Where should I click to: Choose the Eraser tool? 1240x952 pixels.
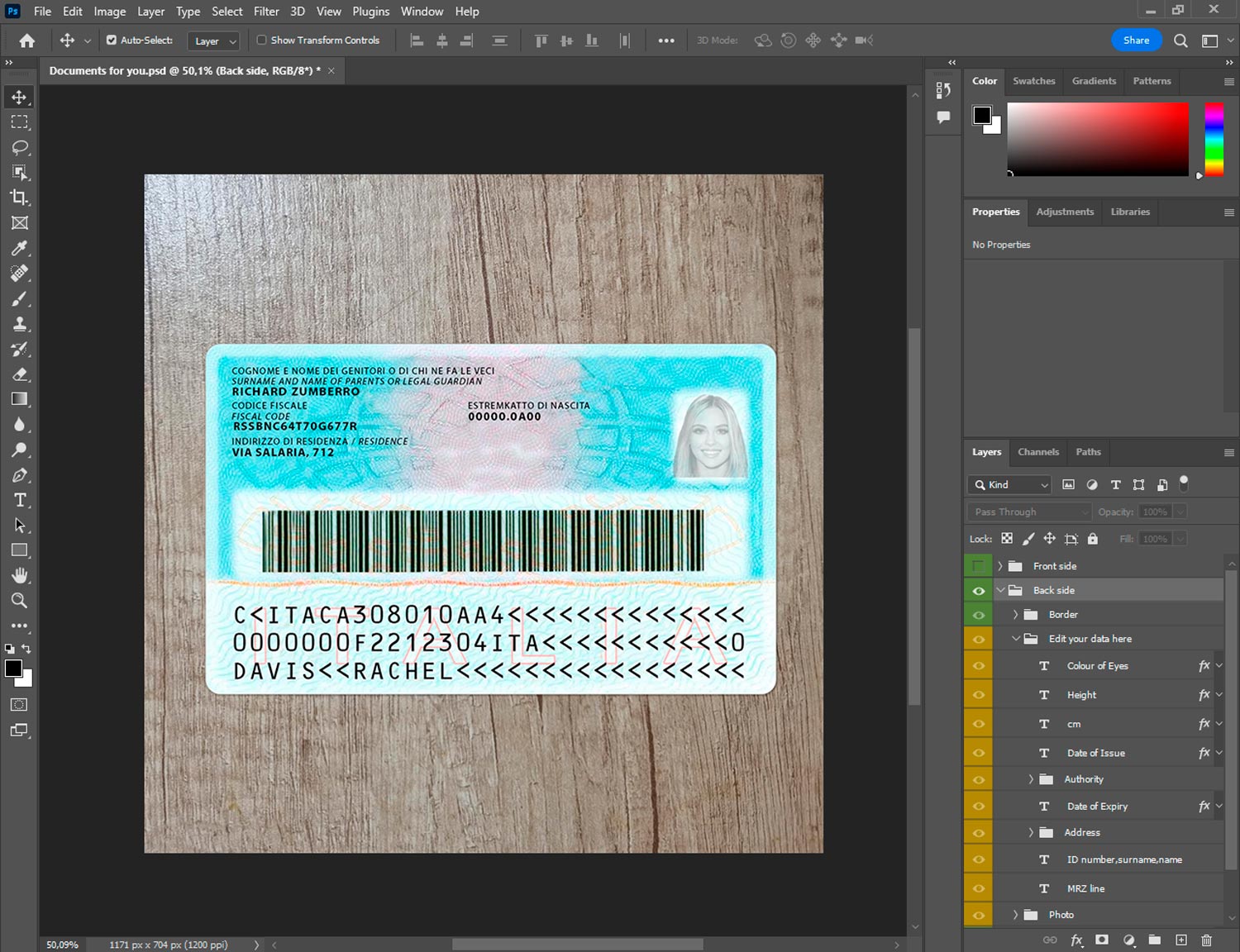pos(20,374)
